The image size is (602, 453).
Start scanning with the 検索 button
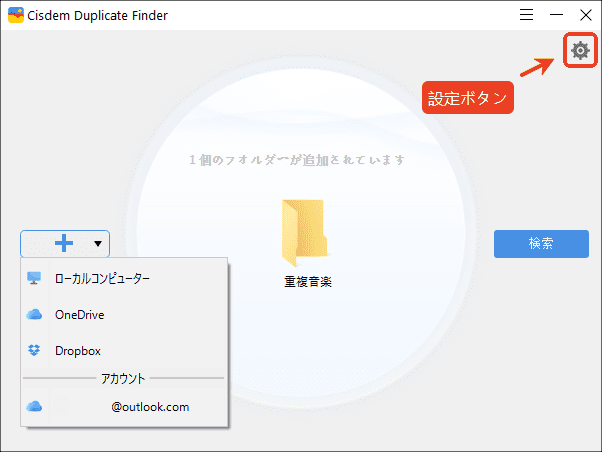pyautogui.click(x=541, y=243)
